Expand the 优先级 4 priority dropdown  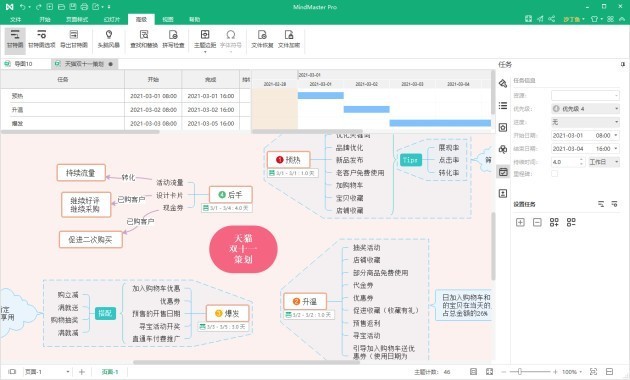pyautogui.click(x=585, y=108)
